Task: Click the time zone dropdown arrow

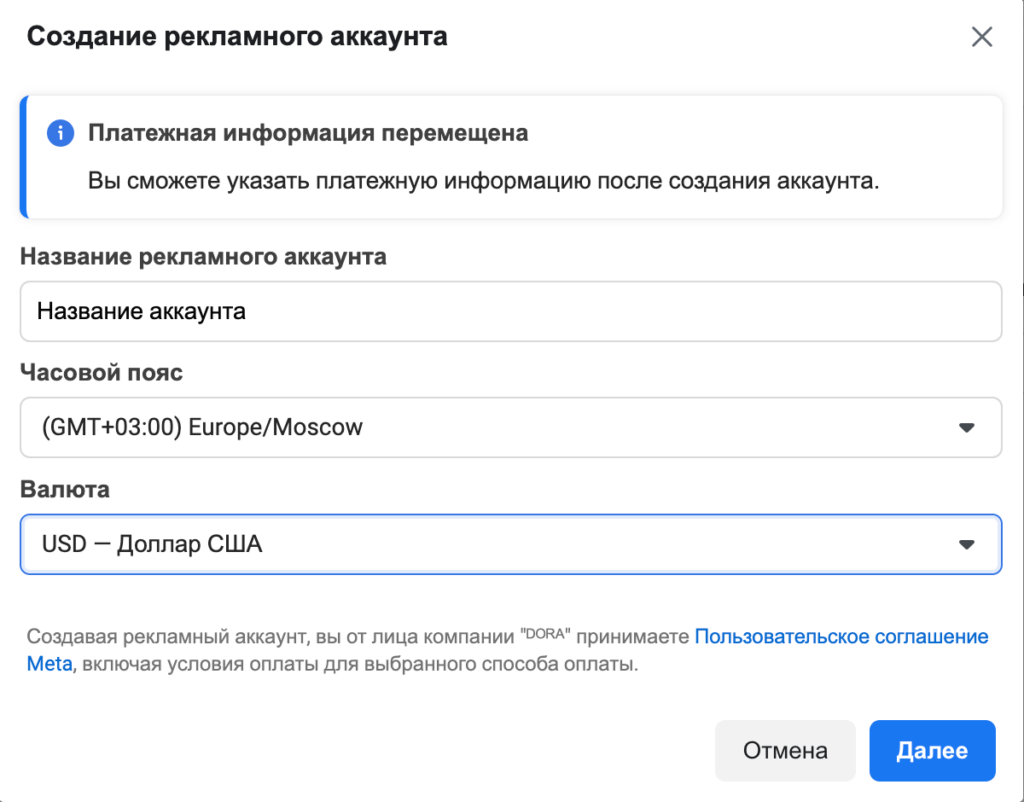Action: (966, 428)
